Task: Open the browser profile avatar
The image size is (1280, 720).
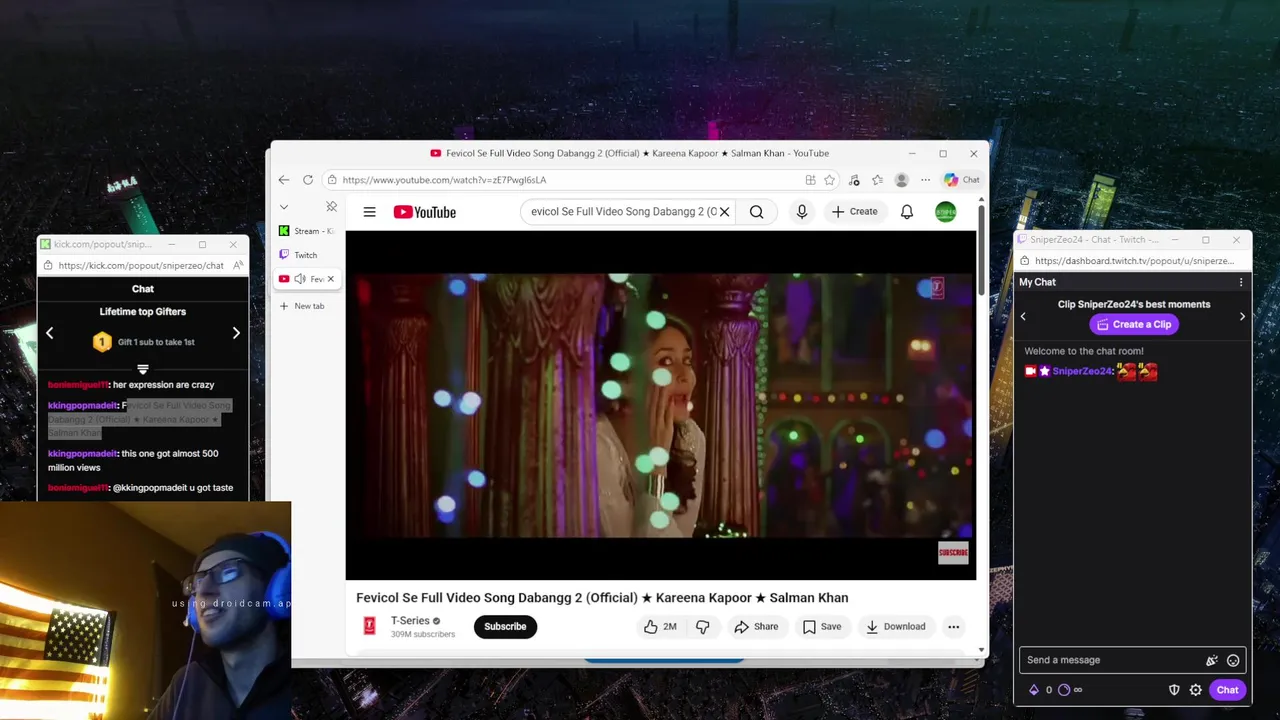Action: coord(901,180)
